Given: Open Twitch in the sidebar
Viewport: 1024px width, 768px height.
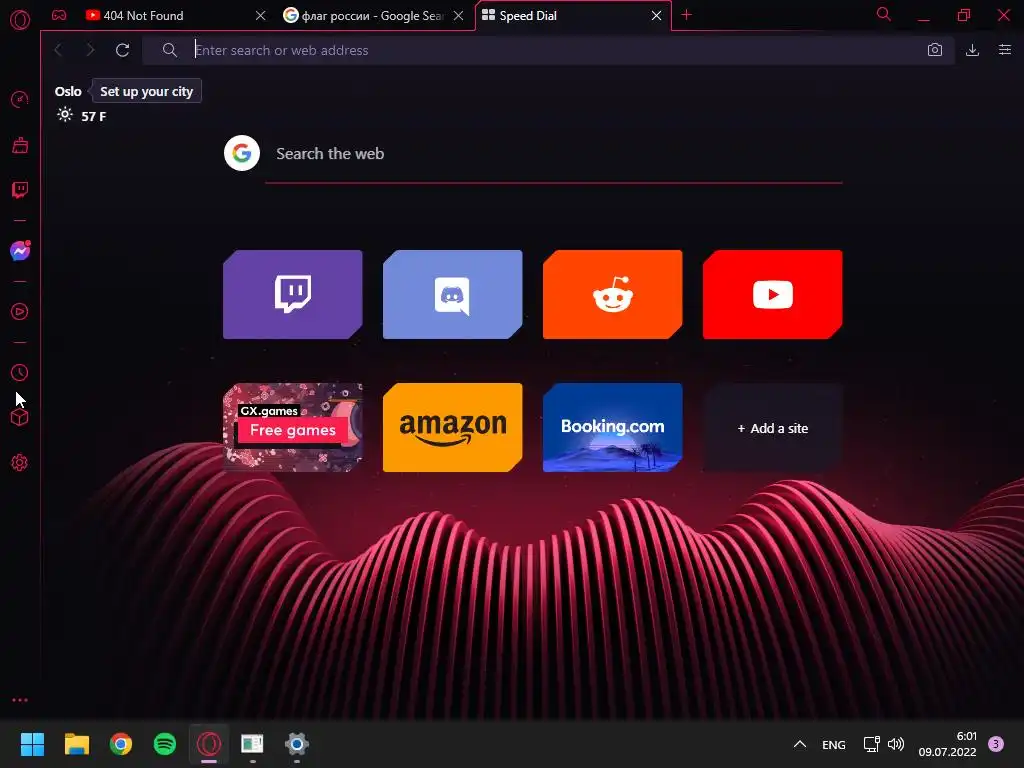Looking at the screenshot, I should 20,190.
